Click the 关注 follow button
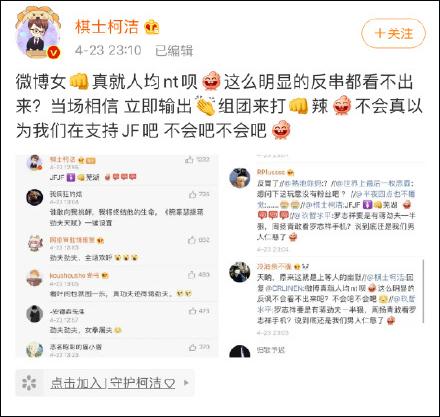The height and width of the screenshot is (417, 440). (393, 34)
